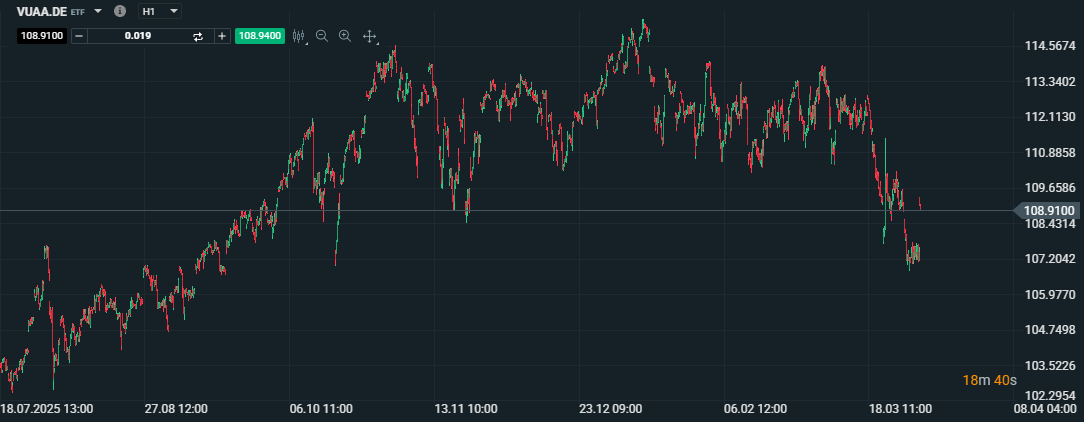Click the 18.03 11:00 time axis label
This screenshot has width=1084, height=422.
[x=900, y=408]
